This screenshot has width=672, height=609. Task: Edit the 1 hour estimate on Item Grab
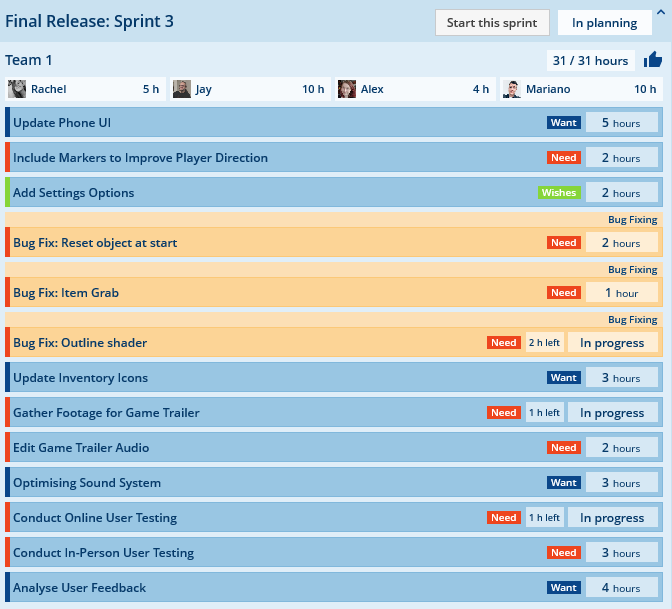click(x=621, y=293)
